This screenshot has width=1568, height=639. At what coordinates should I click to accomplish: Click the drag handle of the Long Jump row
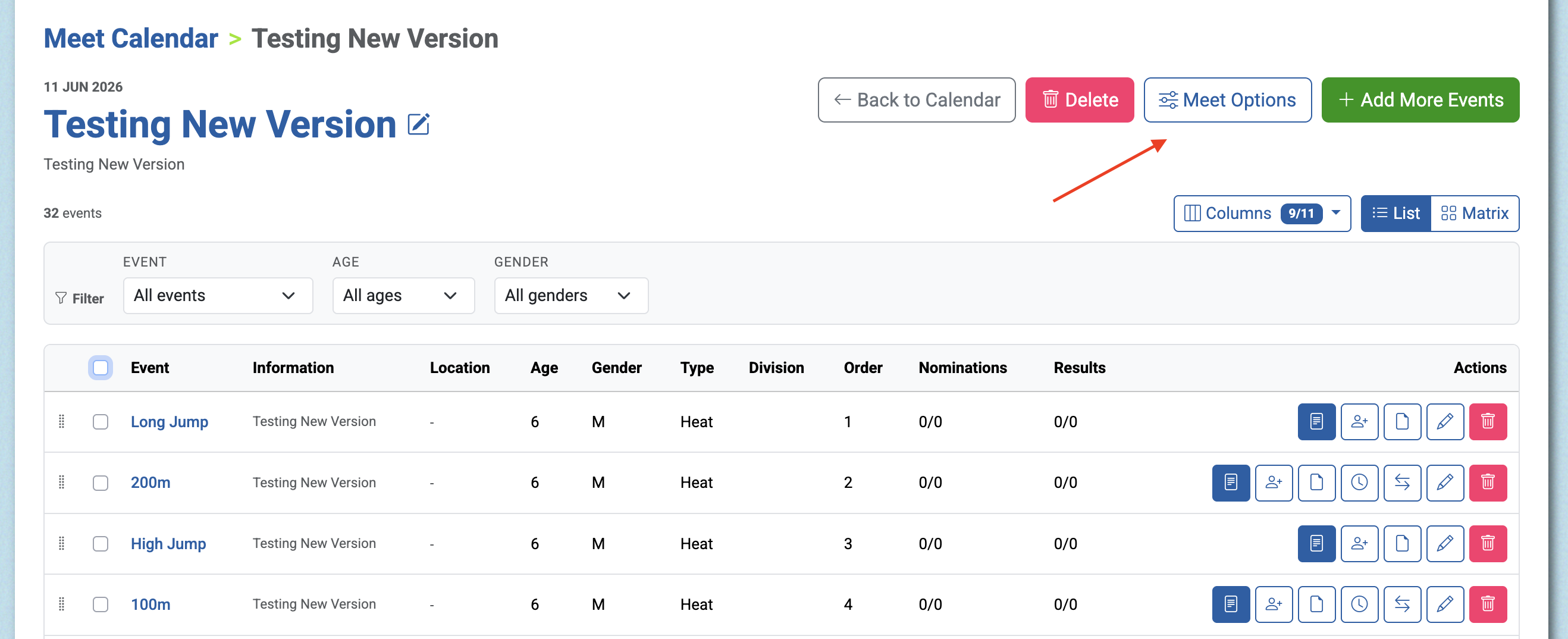click(x=61, y=422)
